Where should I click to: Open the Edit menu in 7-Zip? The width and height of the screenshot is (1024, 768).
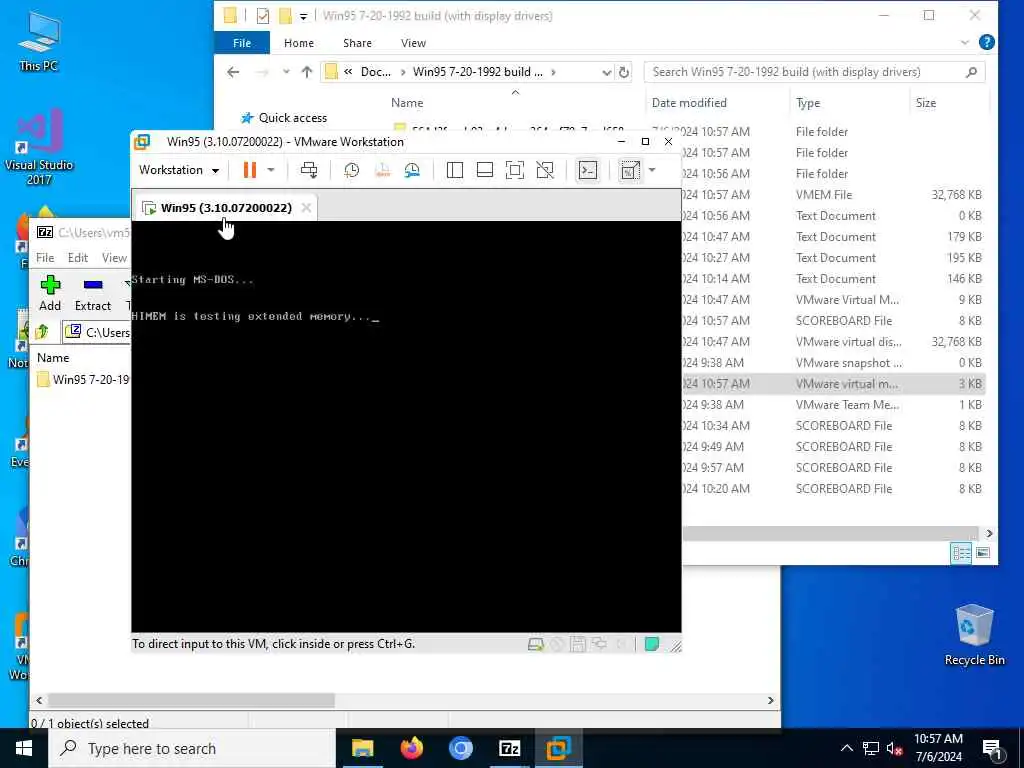coord(78,258)
